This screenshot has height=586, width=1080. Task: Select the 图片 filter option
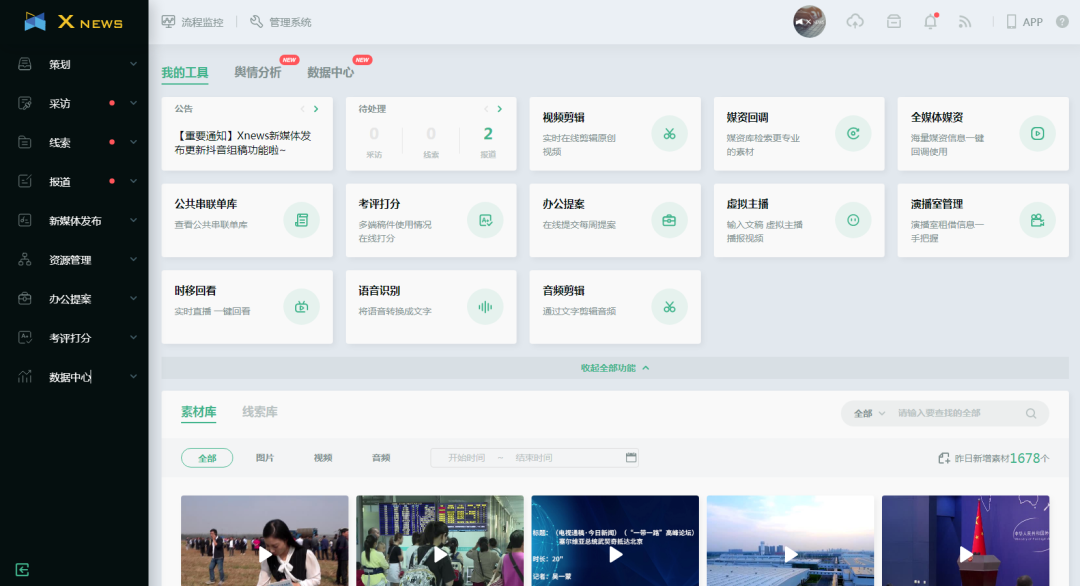(265, 458)
